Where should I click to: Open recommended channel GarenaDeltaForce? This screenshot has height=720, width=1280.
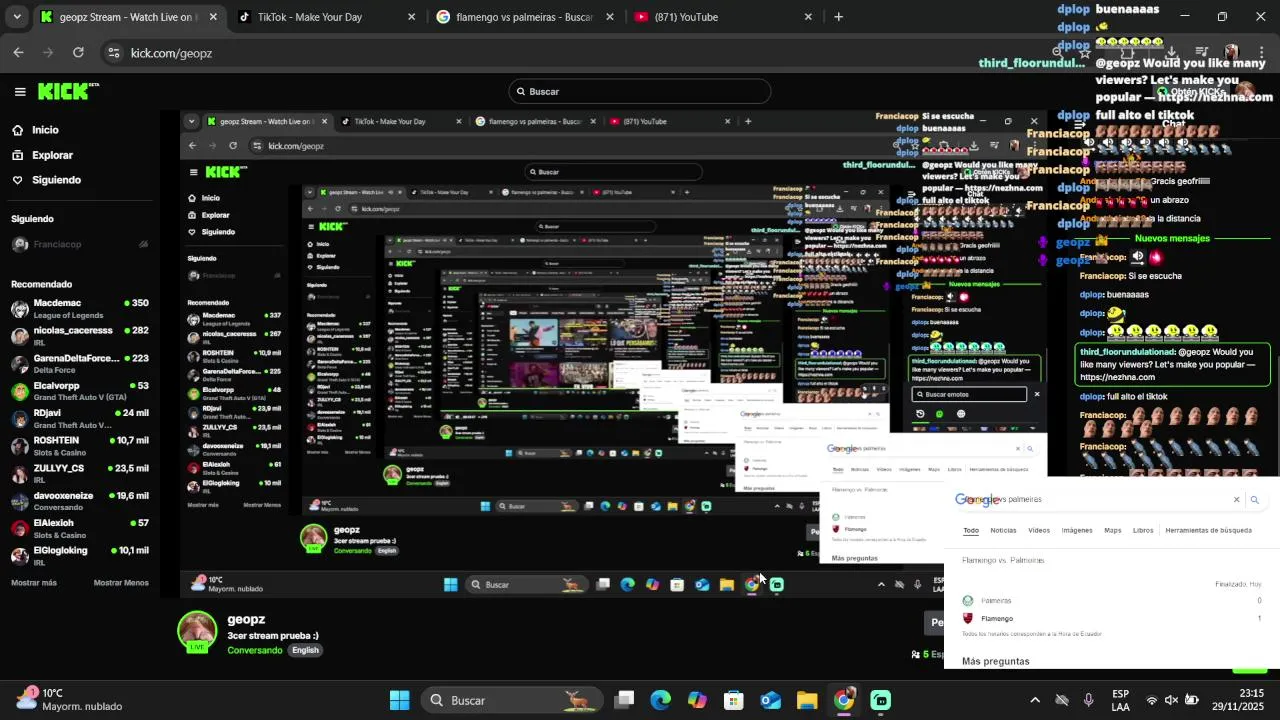(80, 363)
